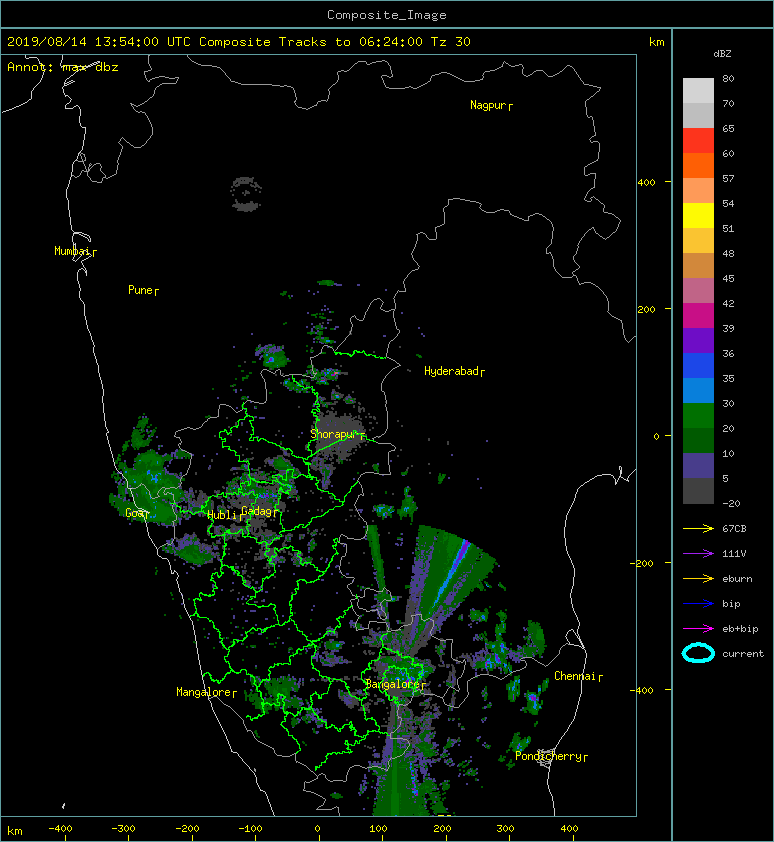Image resolution: width=774 pixels, height=842 pixels.
Task: Select the Hubli city label
Action: click(221, 515)
